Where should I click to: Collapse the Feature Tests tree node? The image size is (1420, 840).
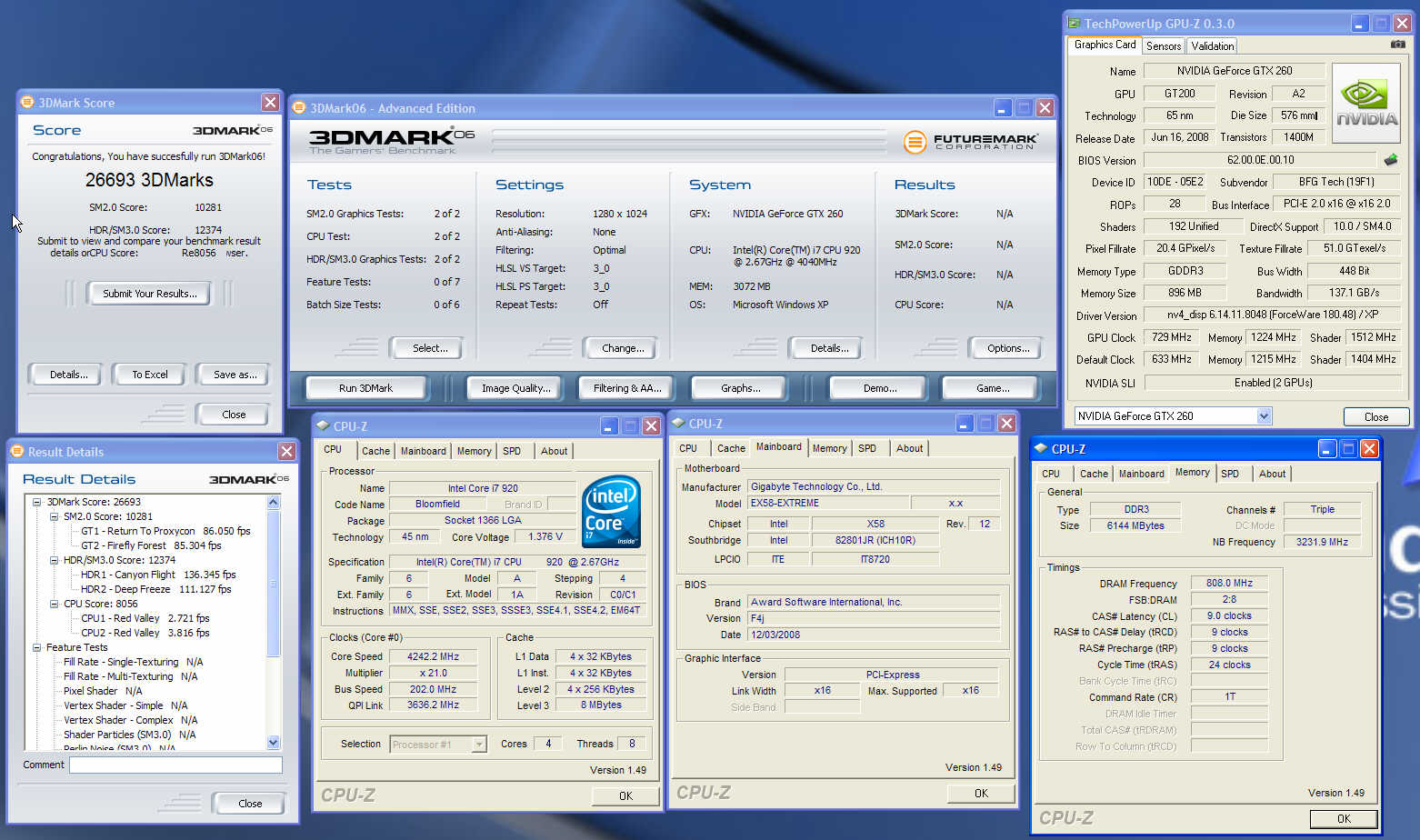(36, 647)
